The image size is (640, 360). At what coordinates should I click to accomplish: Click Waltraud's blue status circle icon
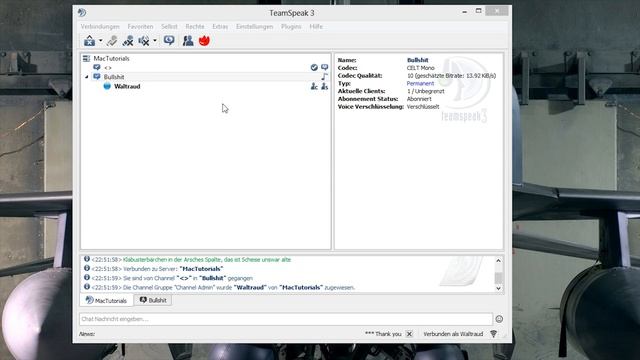tap(107, 86)
